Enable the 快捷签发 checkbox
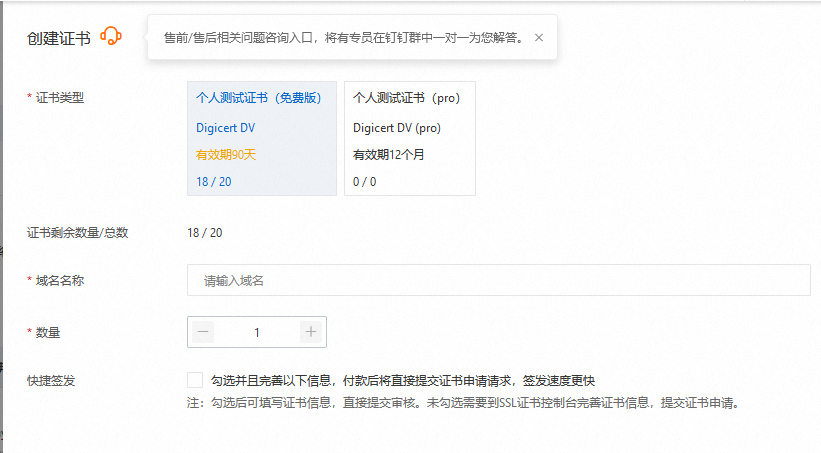821x453 pixels. (195, 380)
